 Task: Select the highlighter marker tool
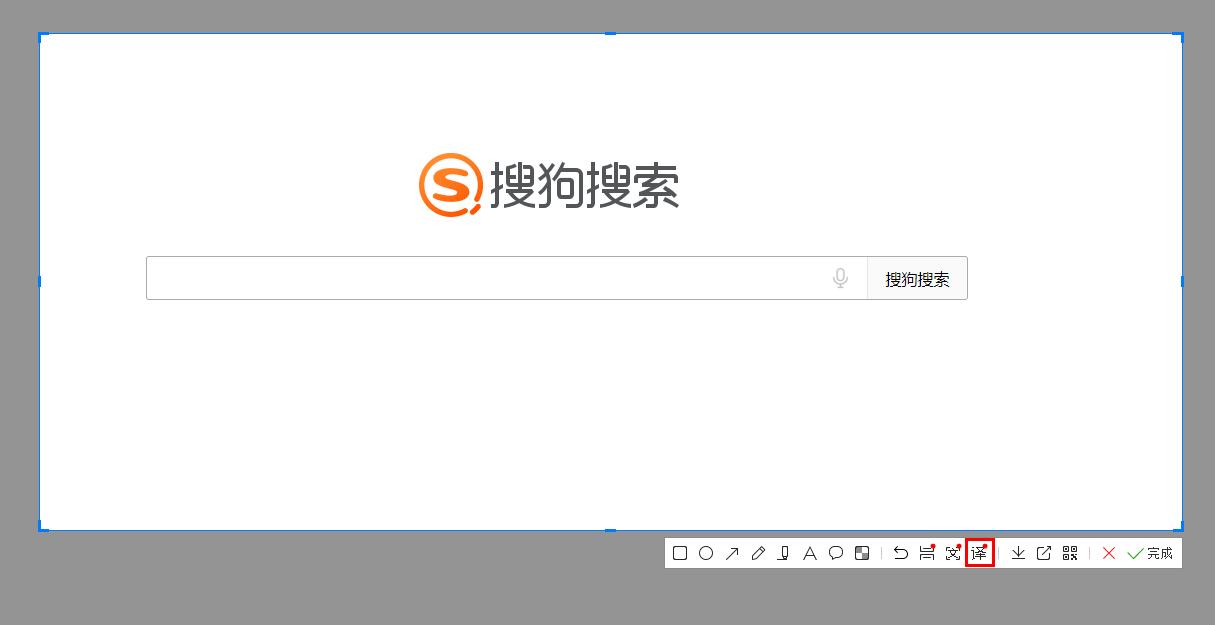point(784,552)
